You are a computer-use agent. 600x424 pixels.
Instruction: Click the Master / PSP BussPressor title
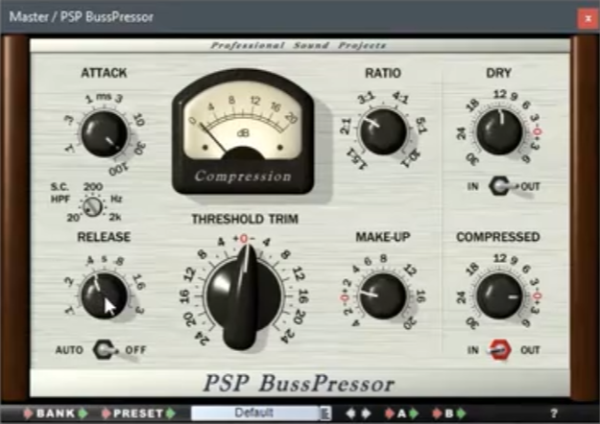pyautogui.click(x=81, y=17)
